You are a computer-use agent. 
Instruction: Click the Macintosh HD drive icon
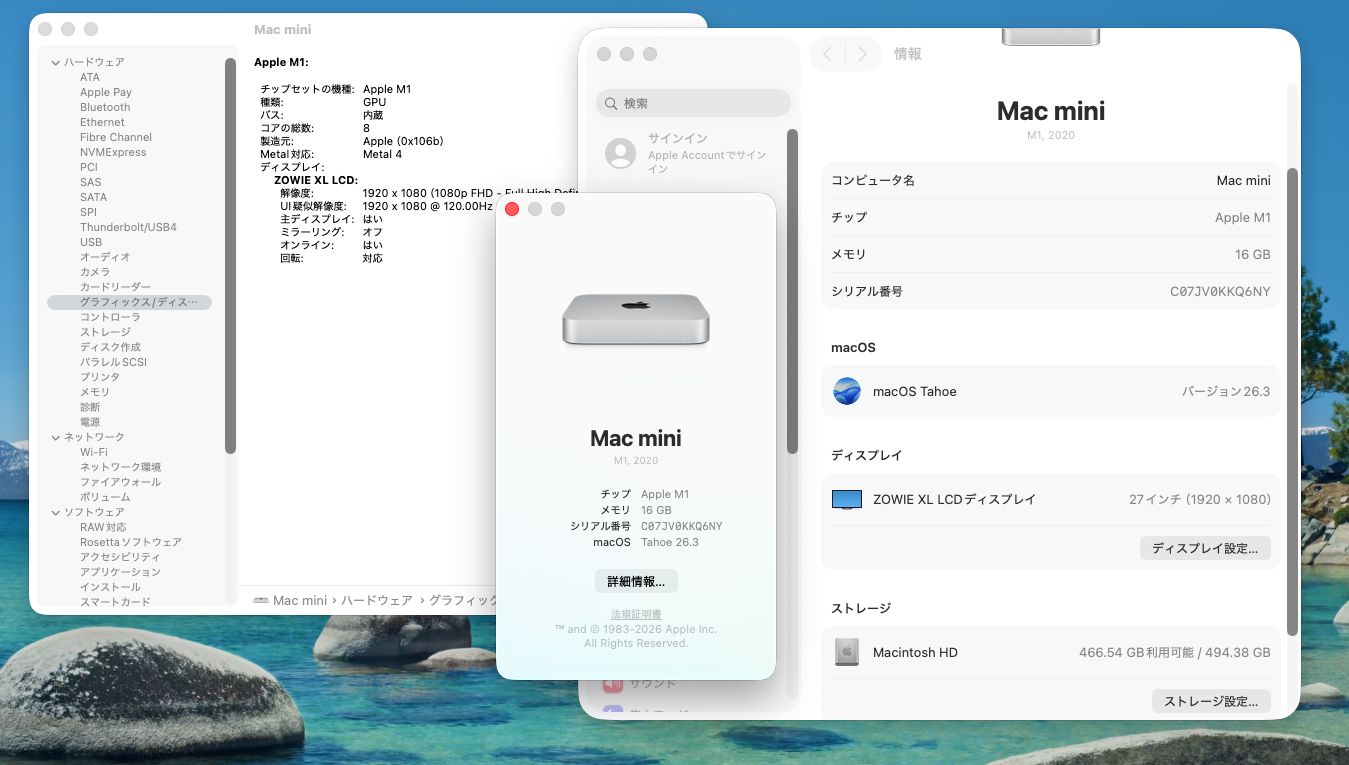pos(846,652)
